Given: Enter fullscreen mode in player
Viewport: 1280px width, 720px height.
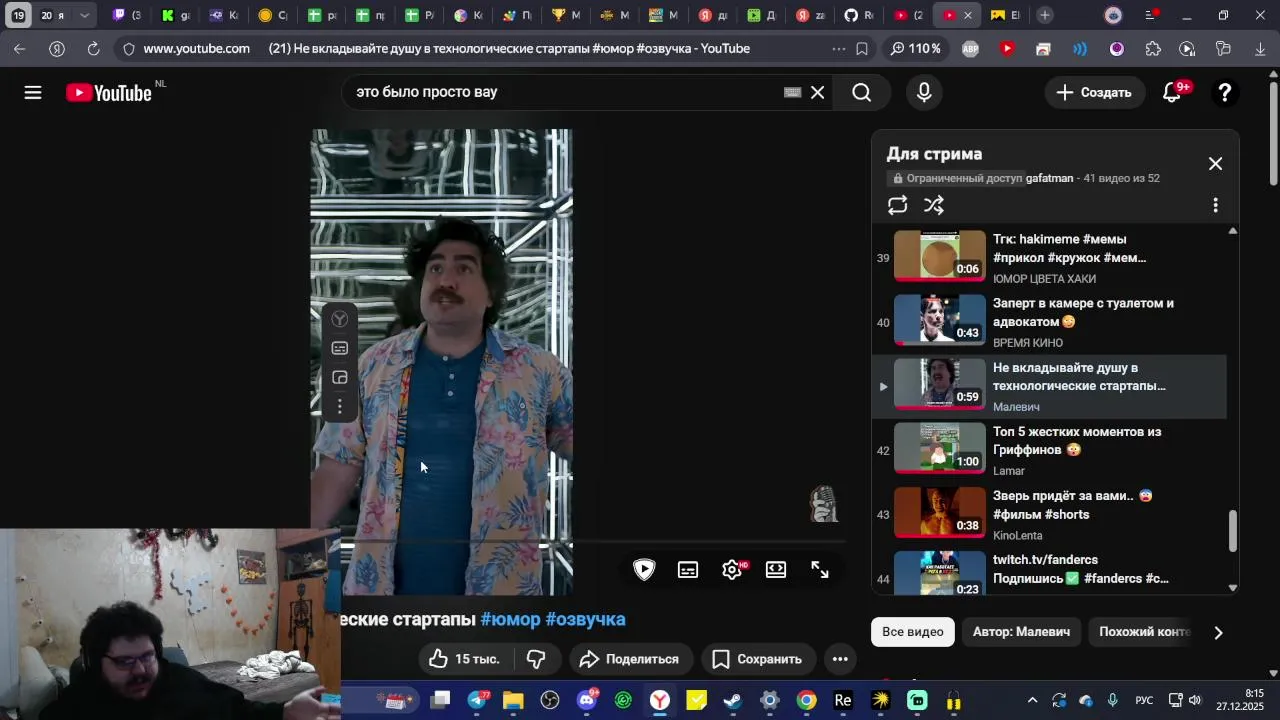Looking at the screenshot, I should pos(820,570).
